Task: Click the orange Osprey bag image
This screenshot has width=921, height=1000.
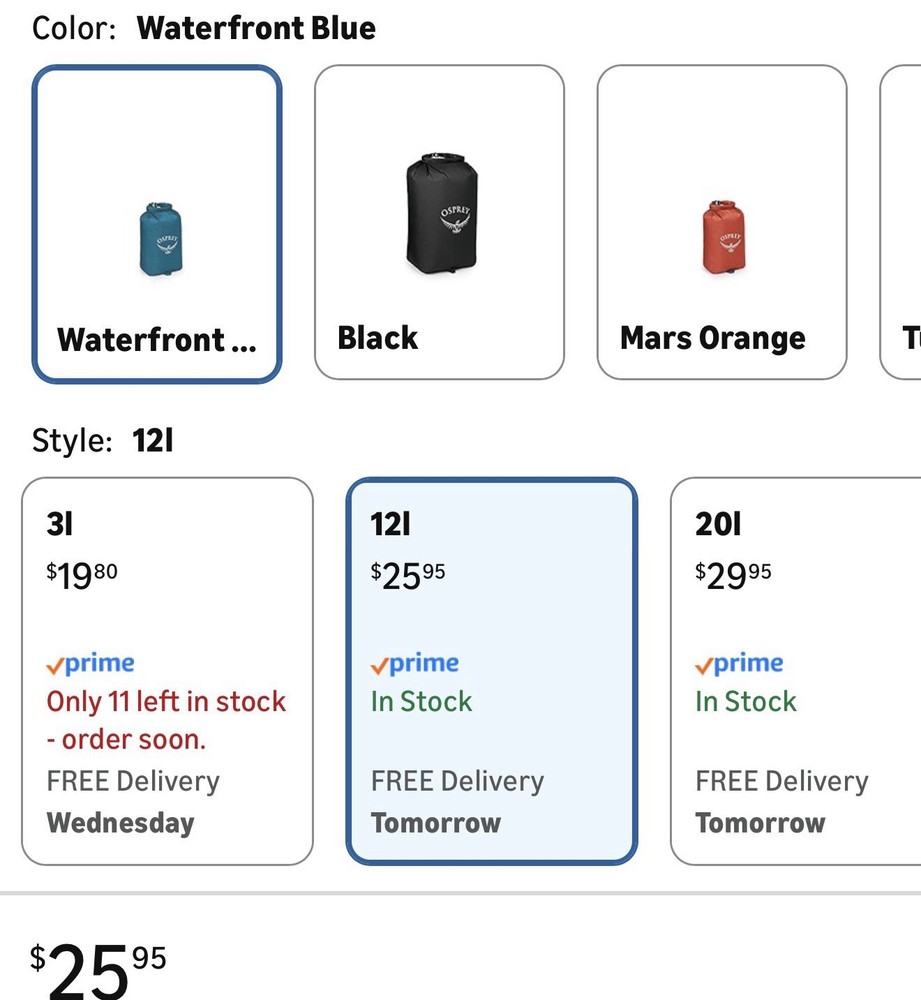Action: coord(722,236)
